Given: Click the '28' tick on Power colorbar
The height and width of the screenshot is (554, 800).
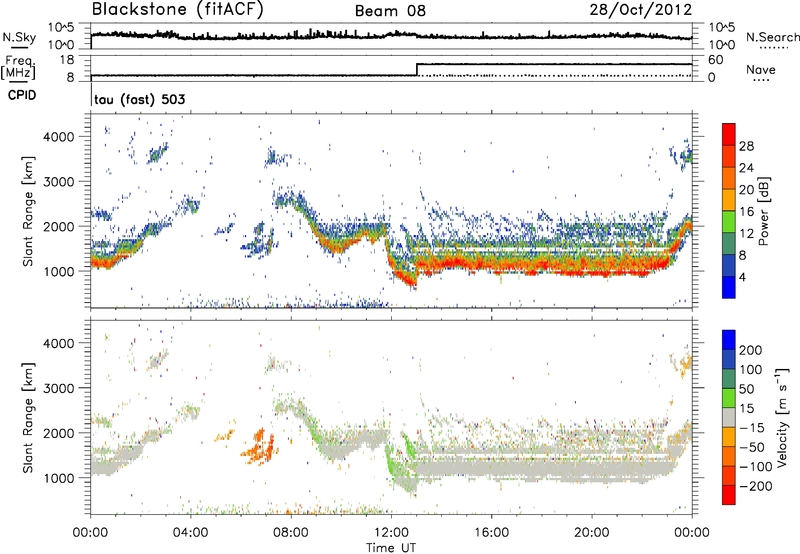Looking at the screenshot, I should coord(746,146).
